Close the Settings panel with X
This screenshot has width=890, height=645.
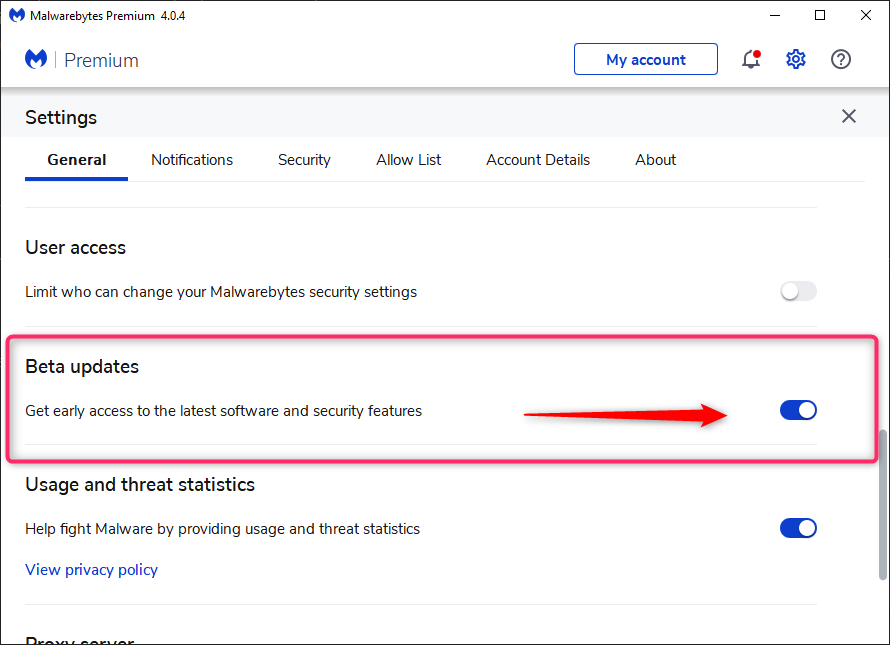click(x=849, y=116)
